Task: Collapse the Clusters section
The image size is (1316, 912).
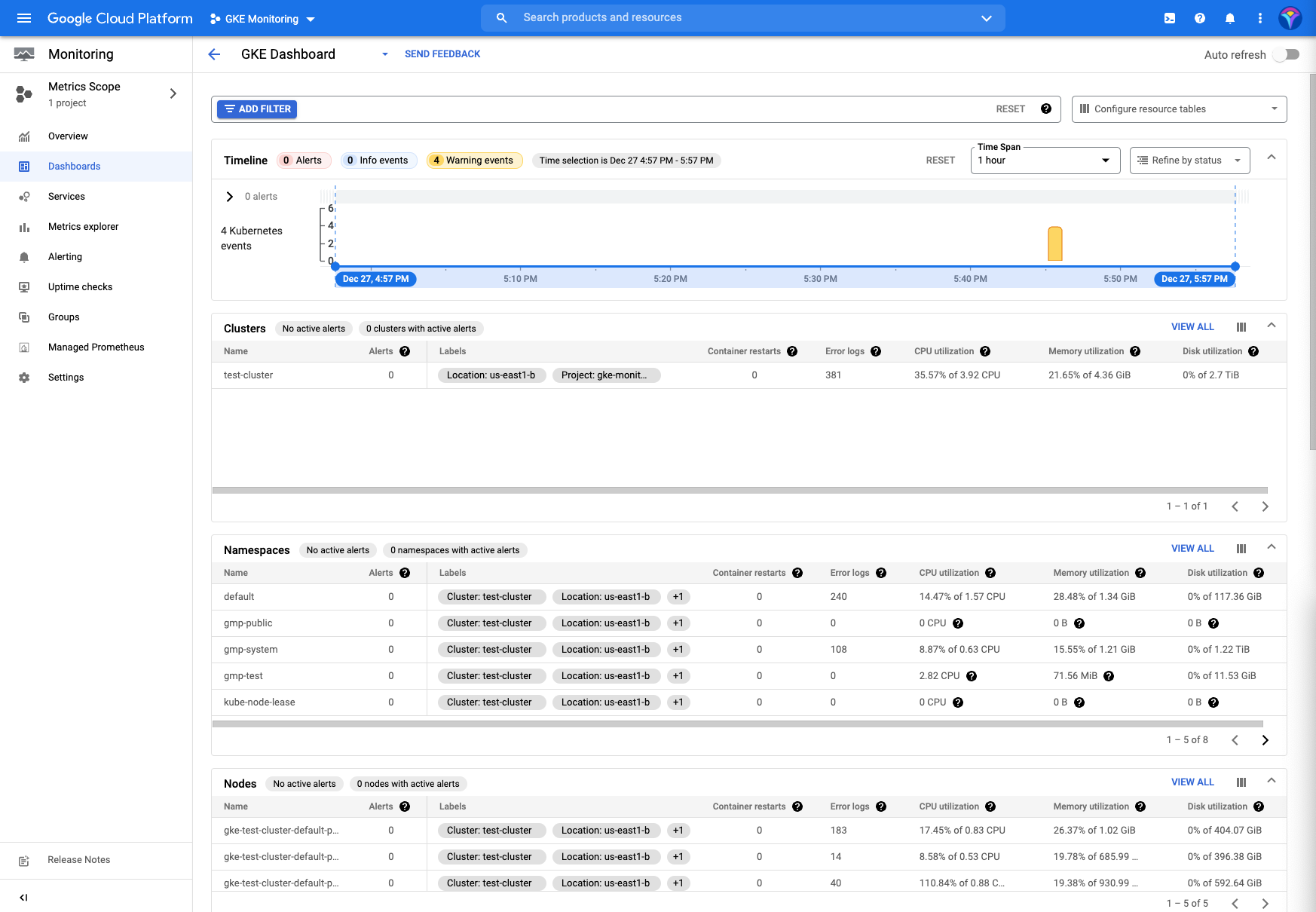Action: [1272, 326]
